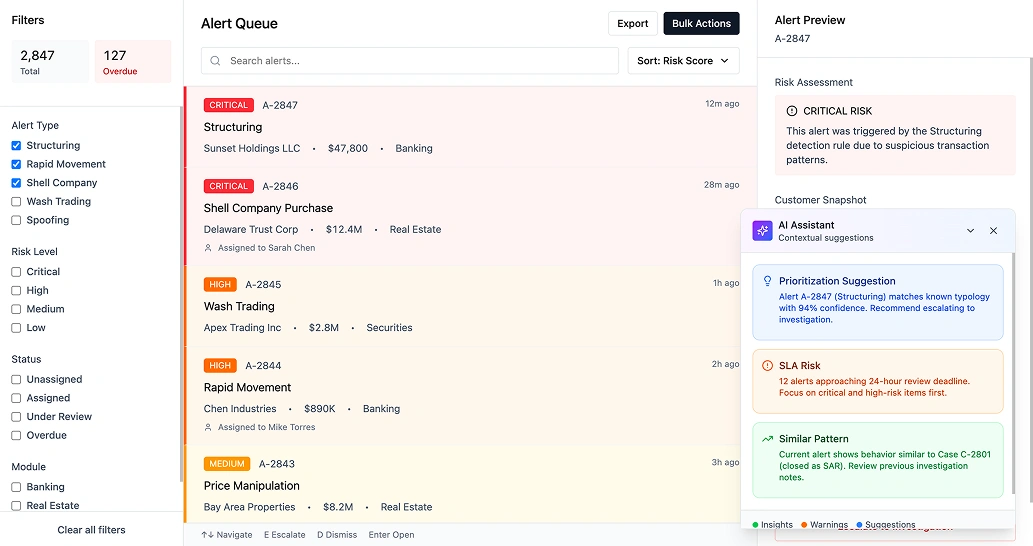Click the Insights legend item
Image resolution: width=1033 pixels, height=546 pixels.
[773, 524]
